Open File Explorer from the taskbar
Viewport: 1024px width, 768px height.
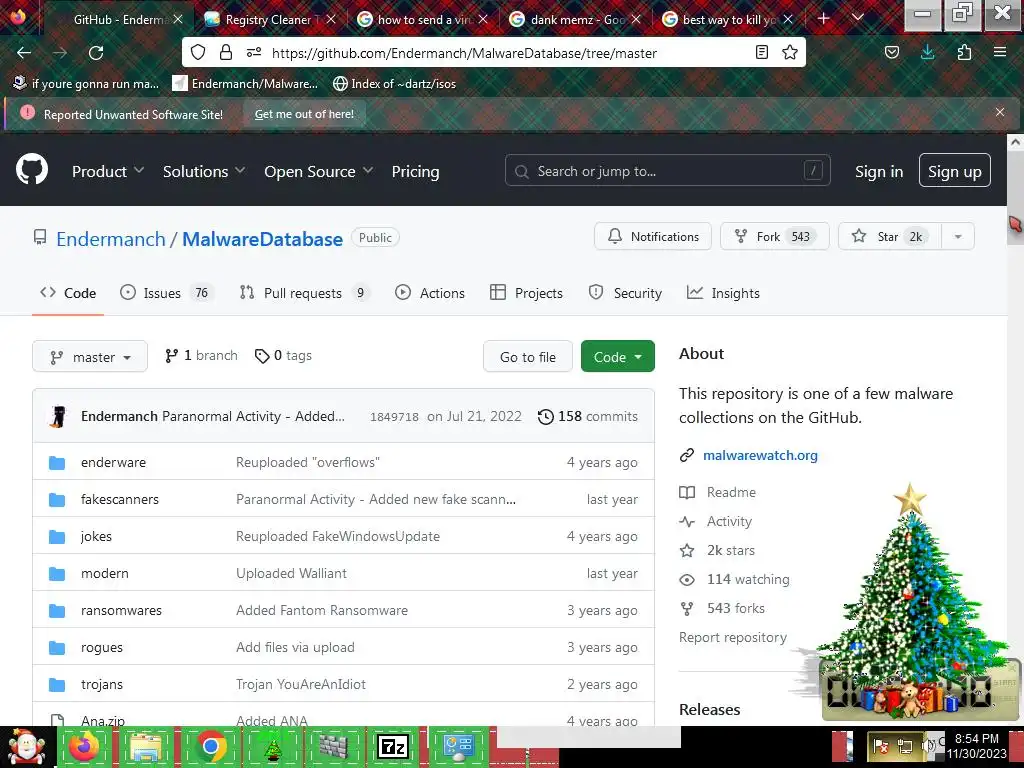(146, 747)
